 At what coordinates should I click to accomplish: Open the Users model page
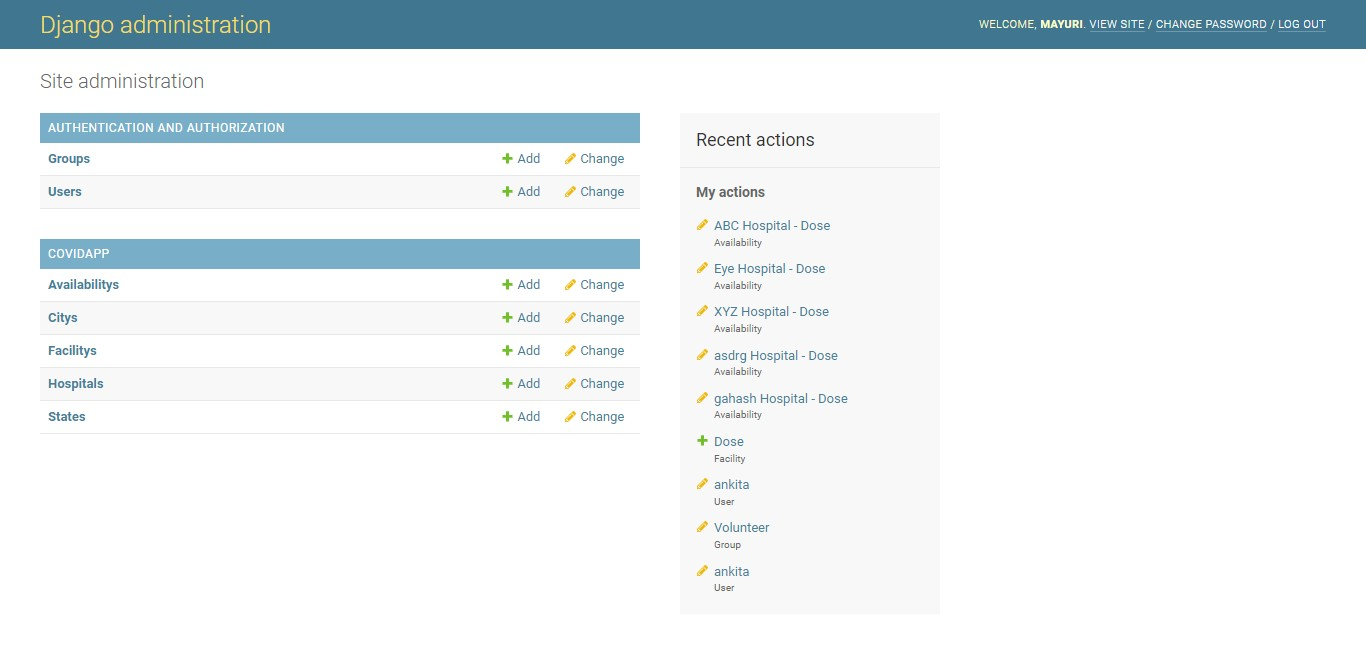click(64, 192)
